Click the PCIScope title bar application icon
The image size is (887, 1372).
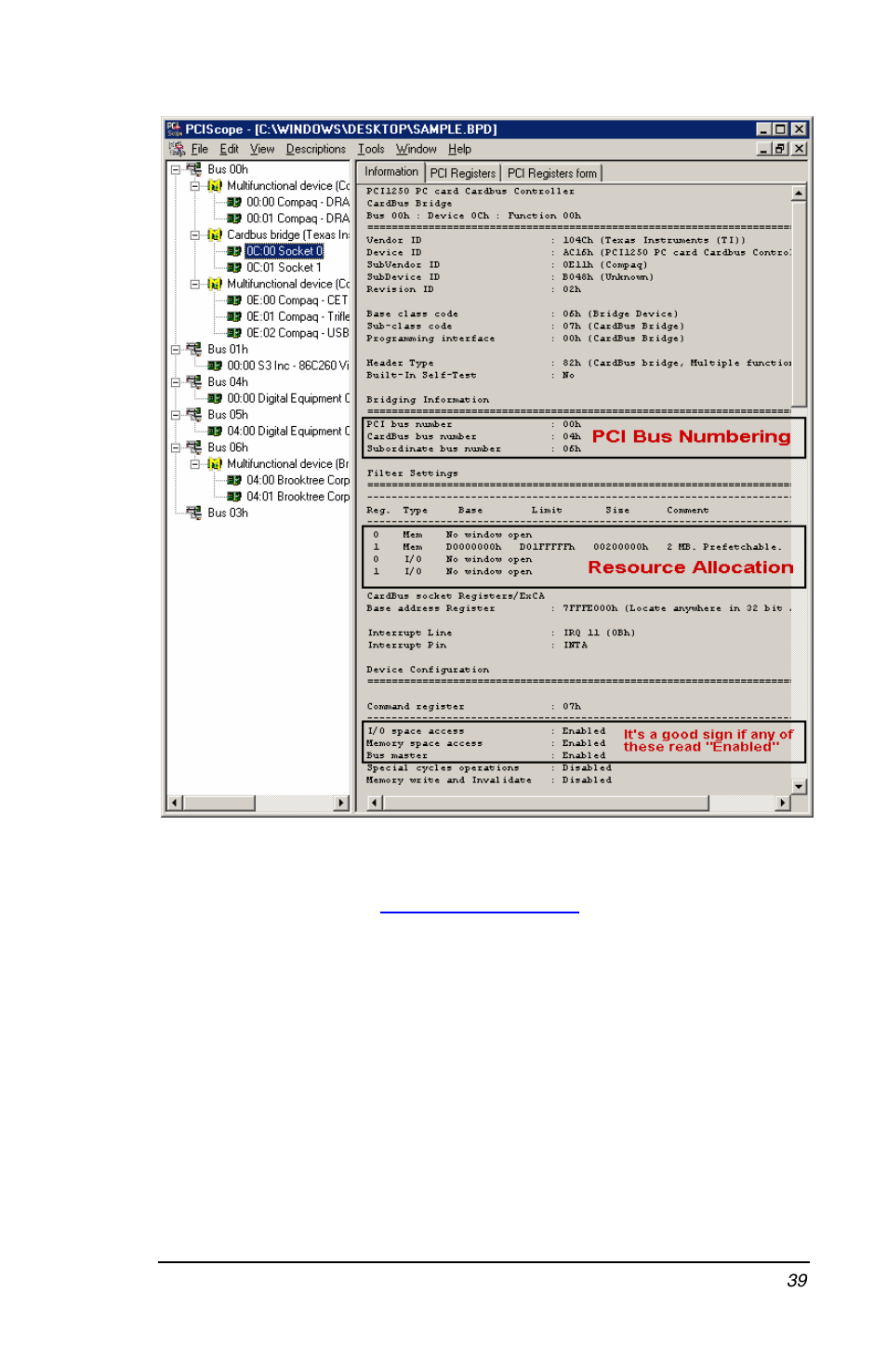coord(174,129)
